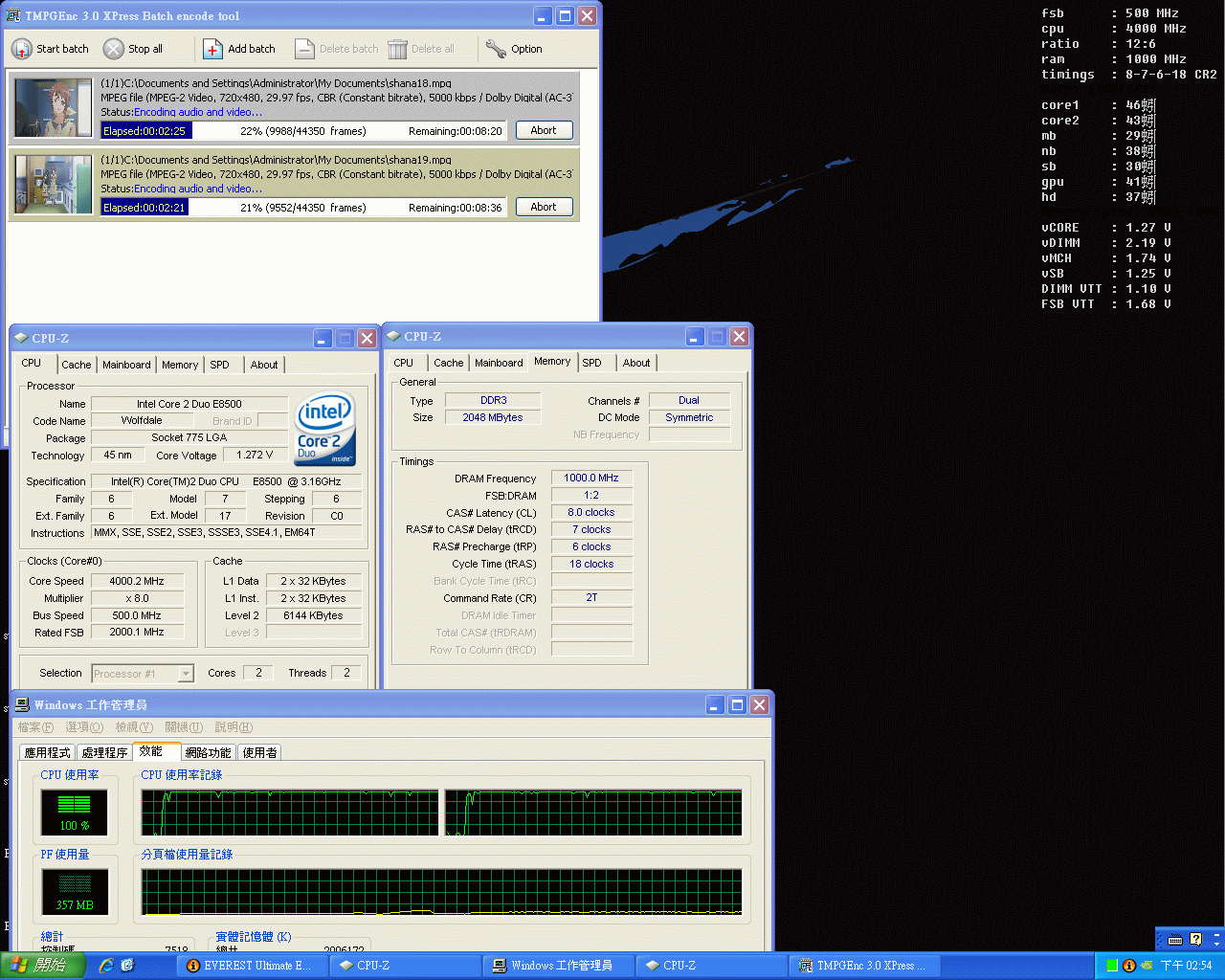The height and width of the screenshot is (980, 1225).
Task: Open 說明(H) menu in Task Manager
Action: coord(234,727)
